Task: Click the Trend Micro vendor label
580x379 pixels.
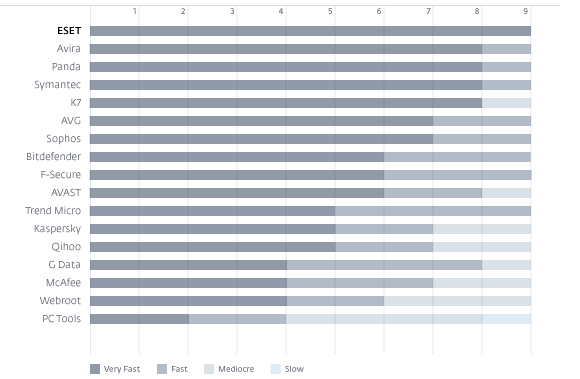Action: coord(53,211)
